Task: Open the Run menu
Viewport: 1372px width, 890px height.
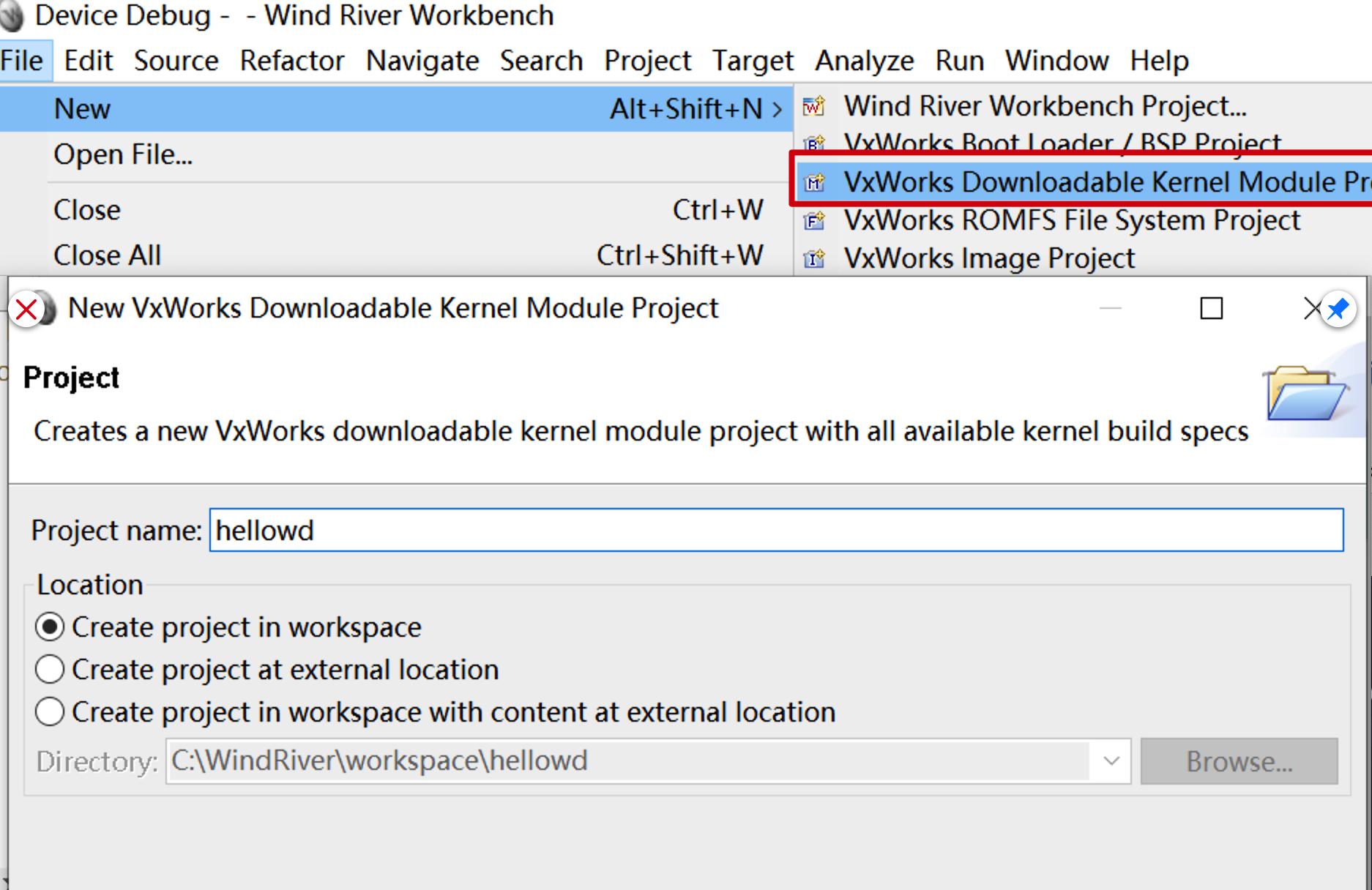Action: (x=959, y=61)
